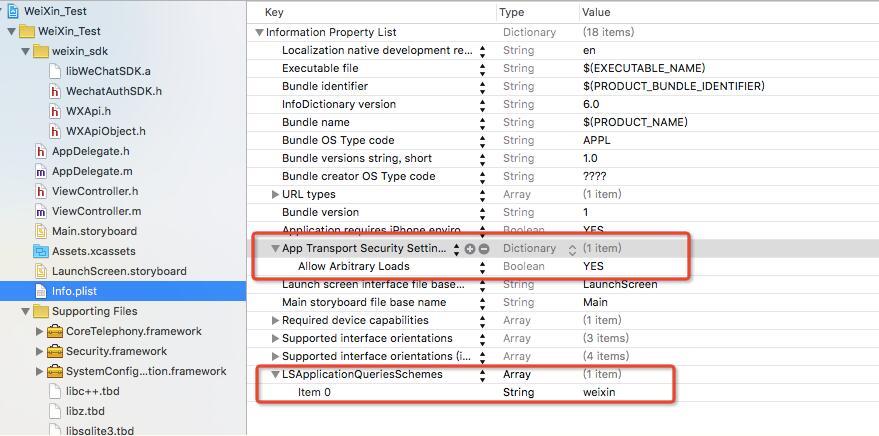
Task: Click stepper on Allow Arbitrary Loads key
Action: click(483, 266)
